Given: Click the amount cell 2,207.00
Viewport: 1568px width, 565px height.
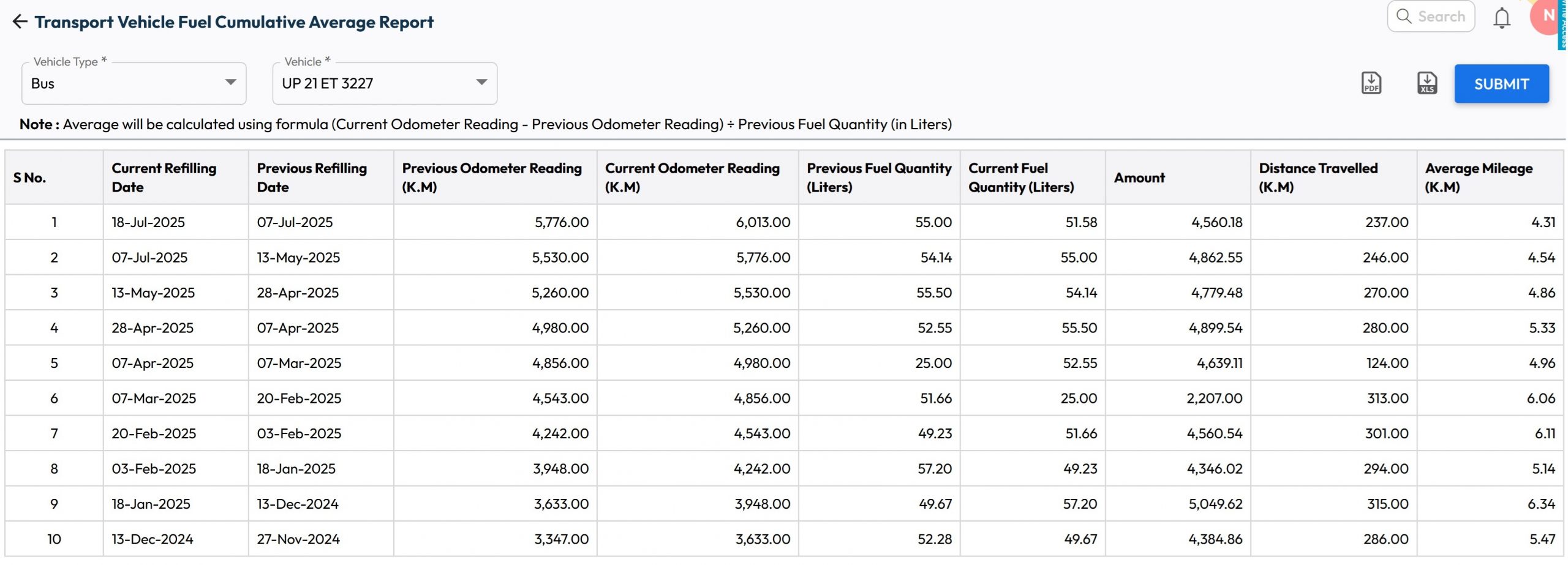Looking at the screenshot, I should 1214,398.
